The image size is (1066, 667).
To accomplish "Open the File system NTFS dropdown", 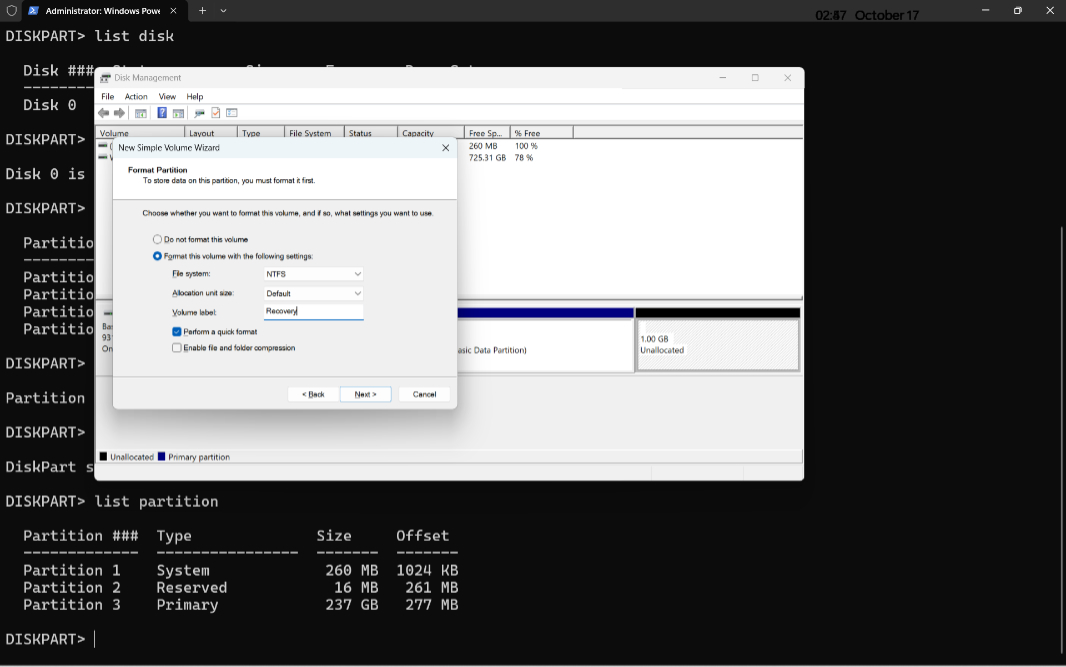I will click(x=313, y=274).
